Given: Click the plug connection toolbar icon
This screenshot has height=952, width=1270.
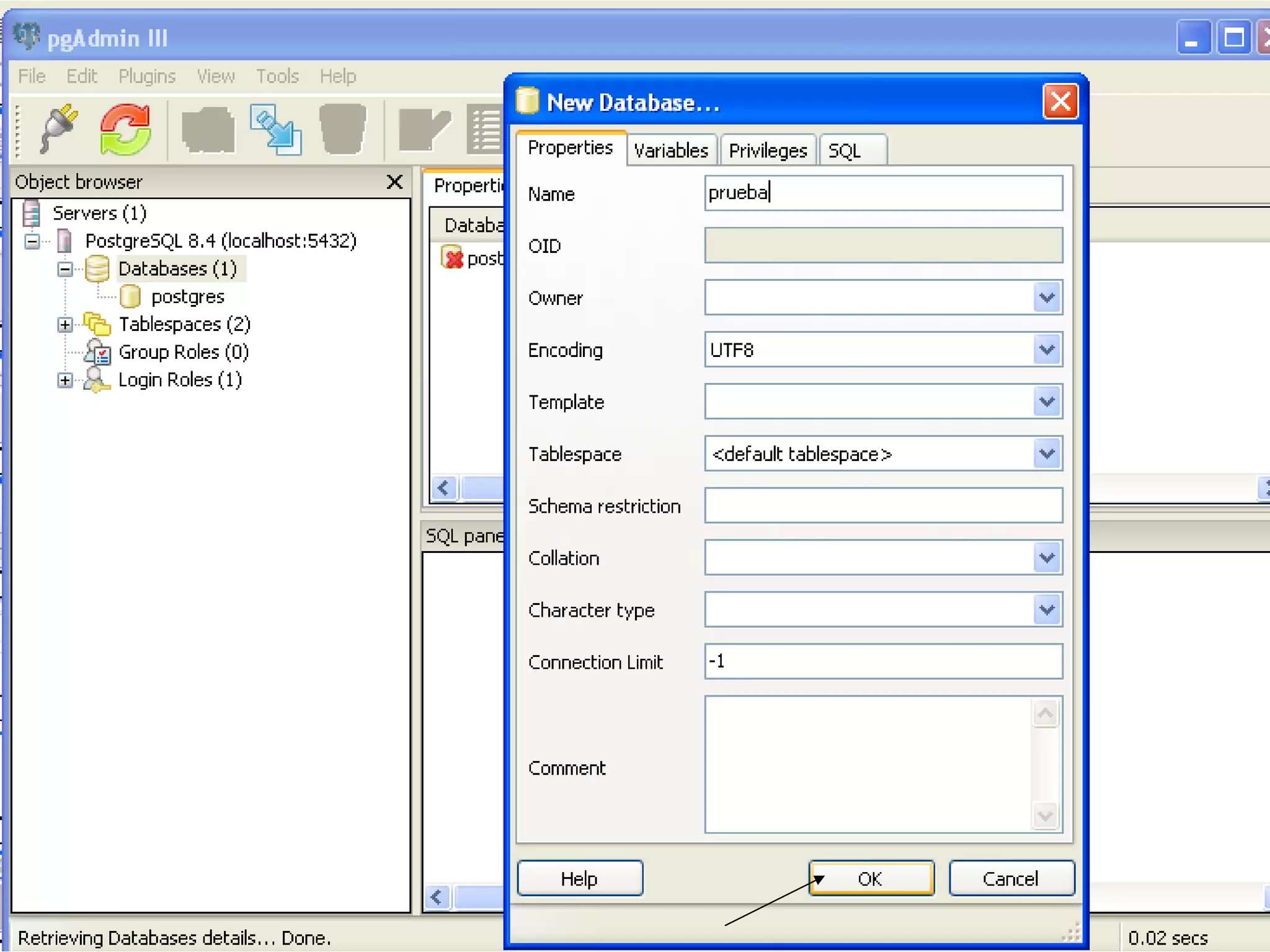Looking at the screenshot, I should [x=59, y=129].
